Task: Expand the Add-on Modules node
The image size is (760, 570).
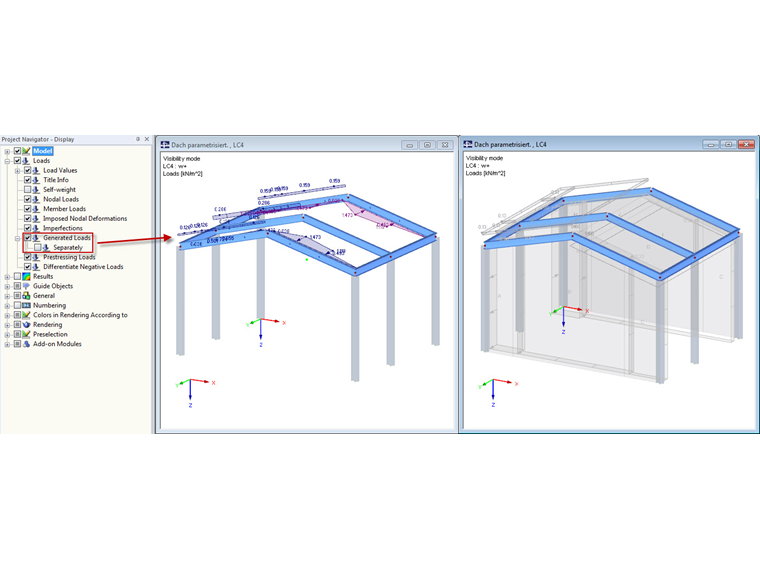Action: 7,345
